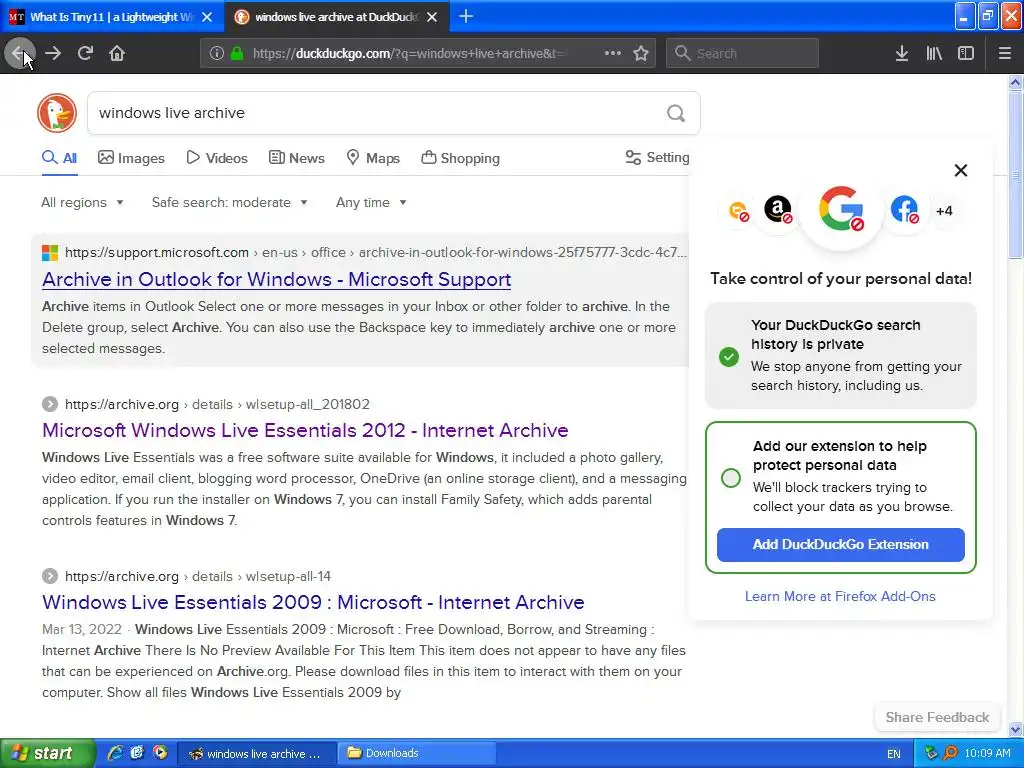
Task: Click archive.org wlsetup-all-14 URL
Action: tap(198, 577)
